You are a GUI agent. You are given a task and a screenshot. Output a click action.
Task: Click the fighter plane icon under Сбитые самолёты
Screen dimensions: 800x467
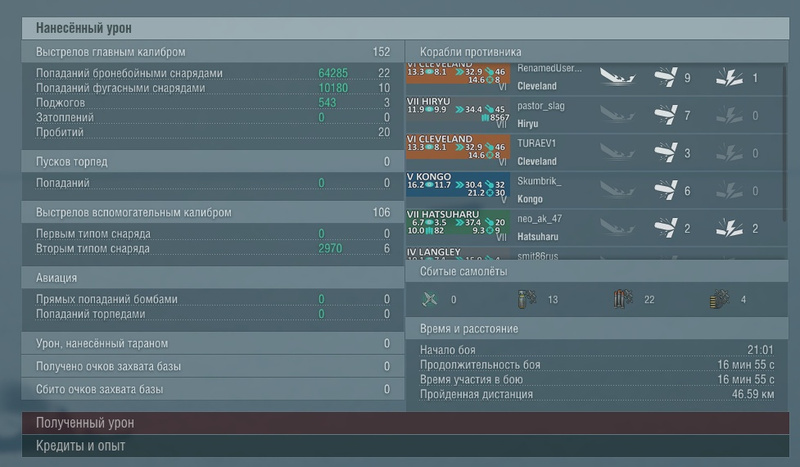click(431, 298)
